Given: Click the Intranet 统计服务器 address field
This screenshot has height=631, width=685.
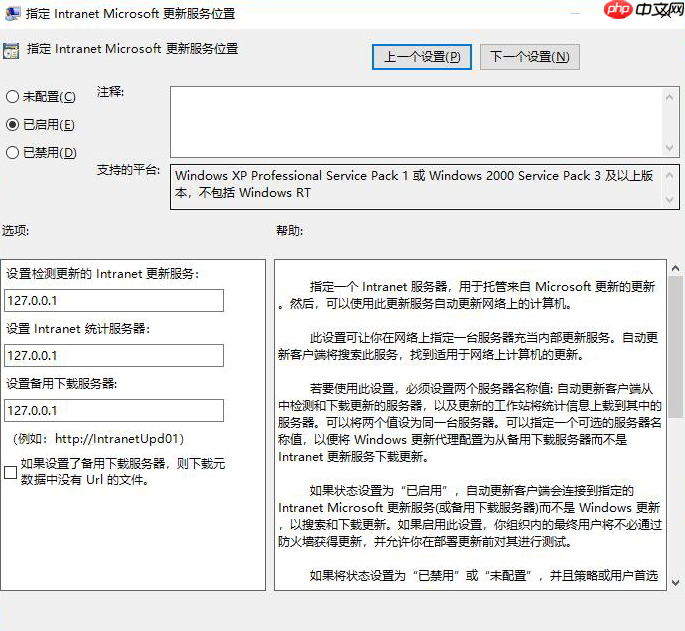Looking at the screenshot, I should pos(114,356).
